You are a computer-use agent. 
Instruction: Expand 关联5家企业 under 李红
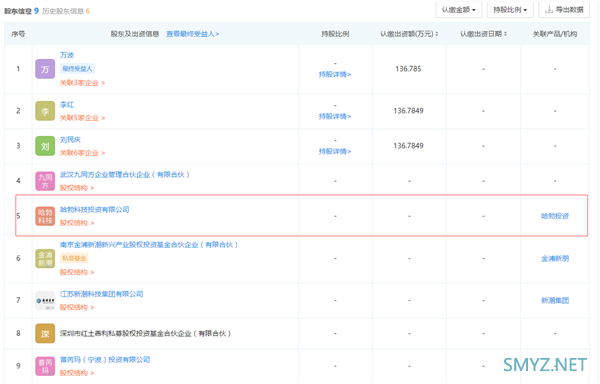[82, 118]
